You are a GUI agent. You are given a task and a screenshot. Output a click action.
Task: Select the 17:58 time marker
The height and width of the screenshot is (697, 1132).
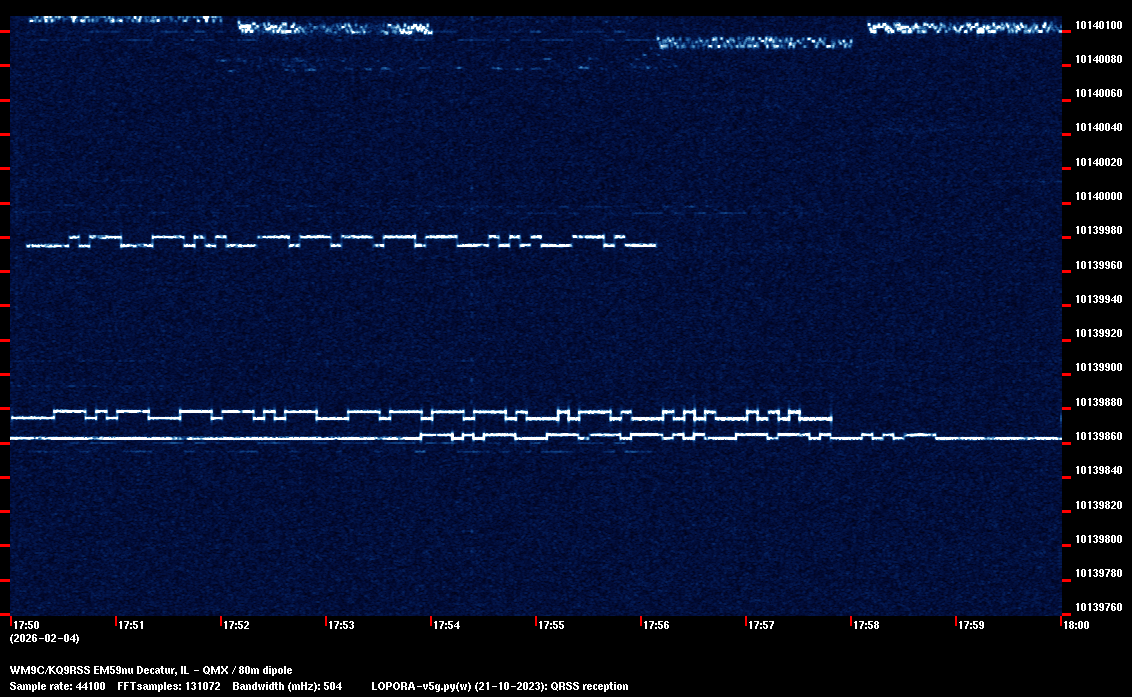tap(866, 625)
